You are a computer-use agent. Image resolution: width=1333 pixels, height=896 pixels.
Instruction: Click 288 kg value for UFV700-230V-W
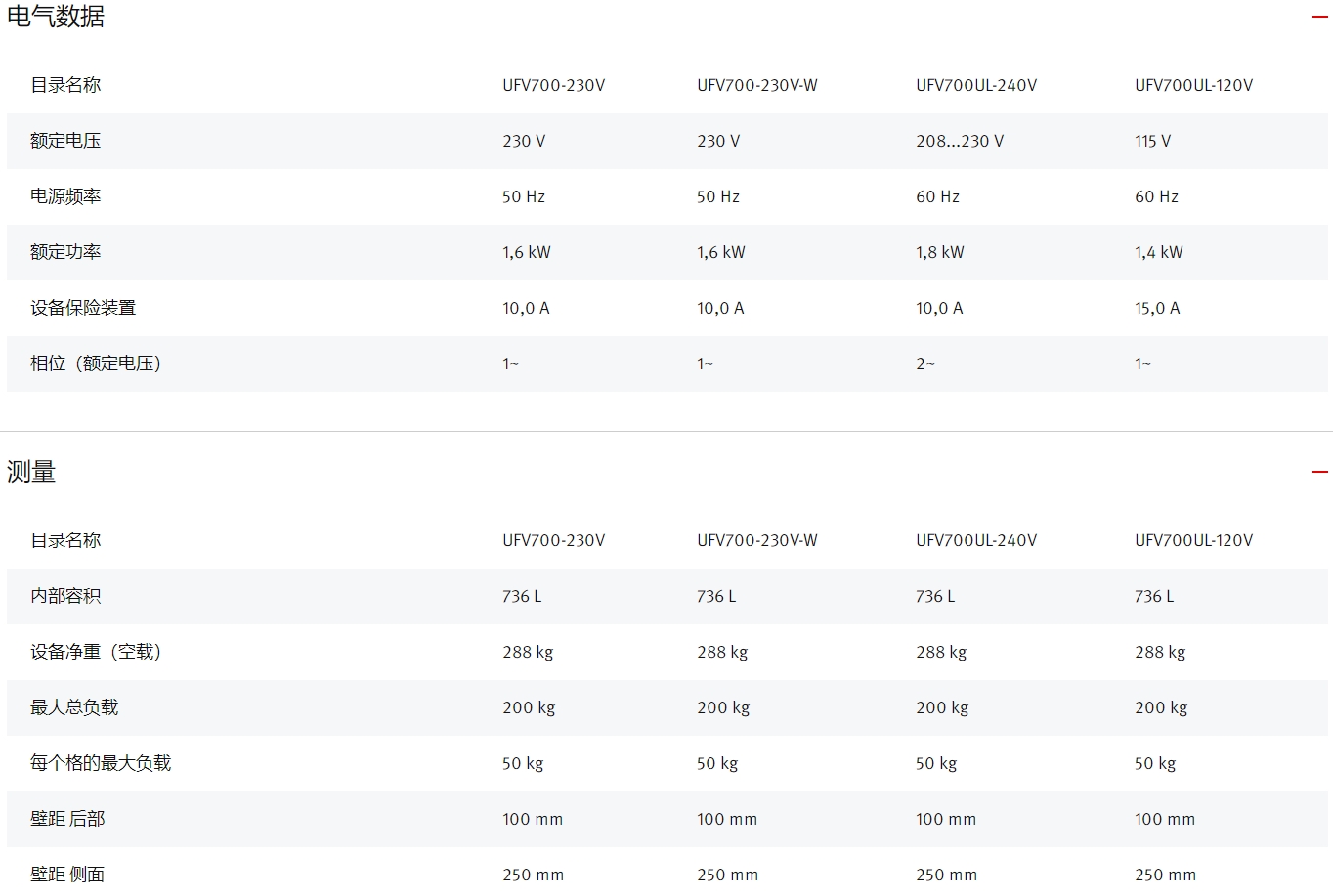[722, 652]
